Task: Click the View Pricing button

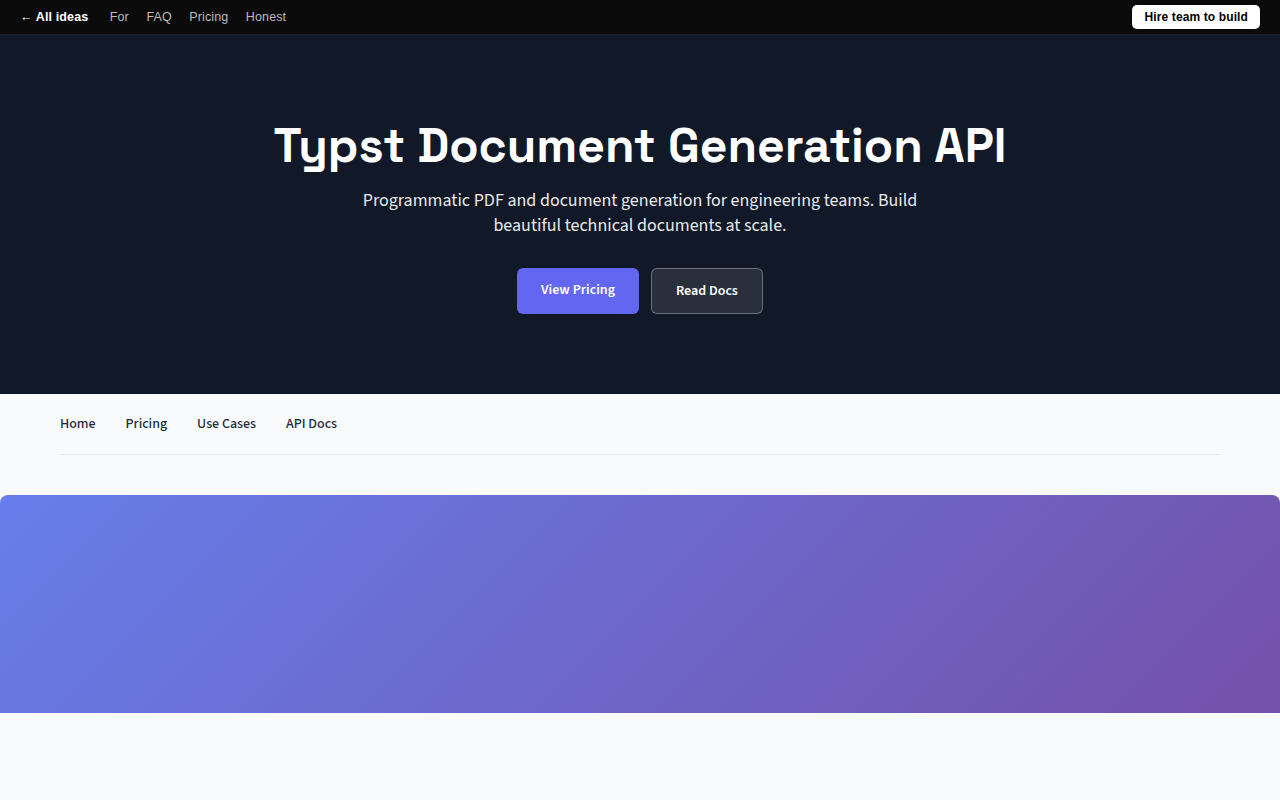Action: tap(578, 291)
